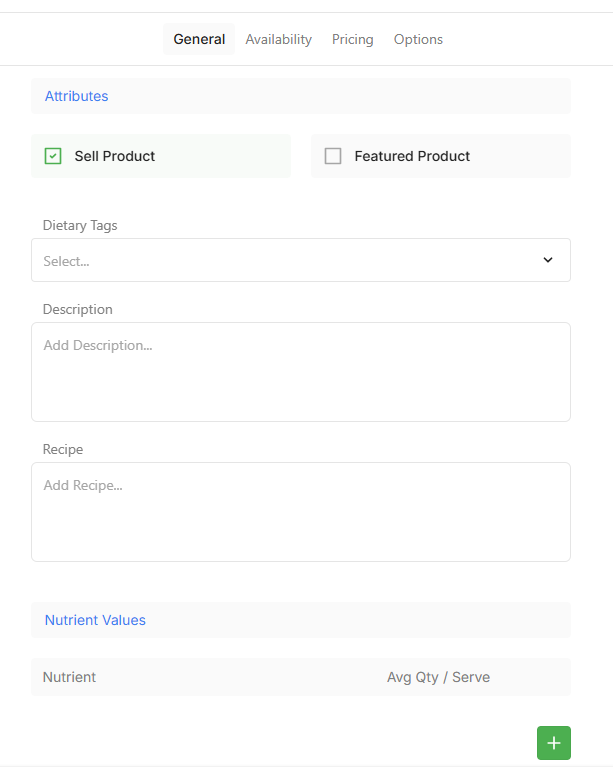Click the Nutrient column header
613x767 pixels.
point(69,677)
